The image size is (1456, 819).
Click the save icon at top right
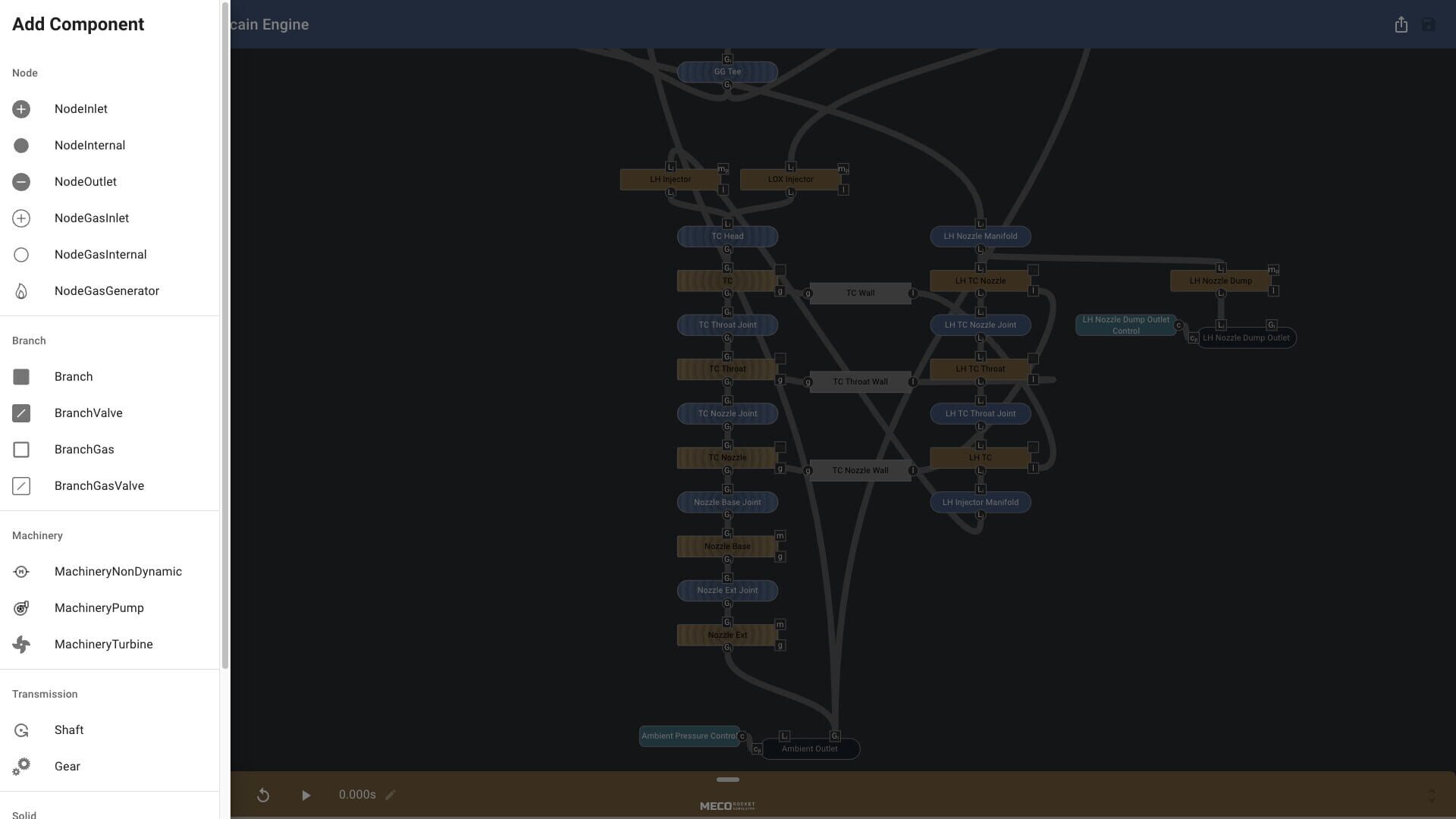1429,24
